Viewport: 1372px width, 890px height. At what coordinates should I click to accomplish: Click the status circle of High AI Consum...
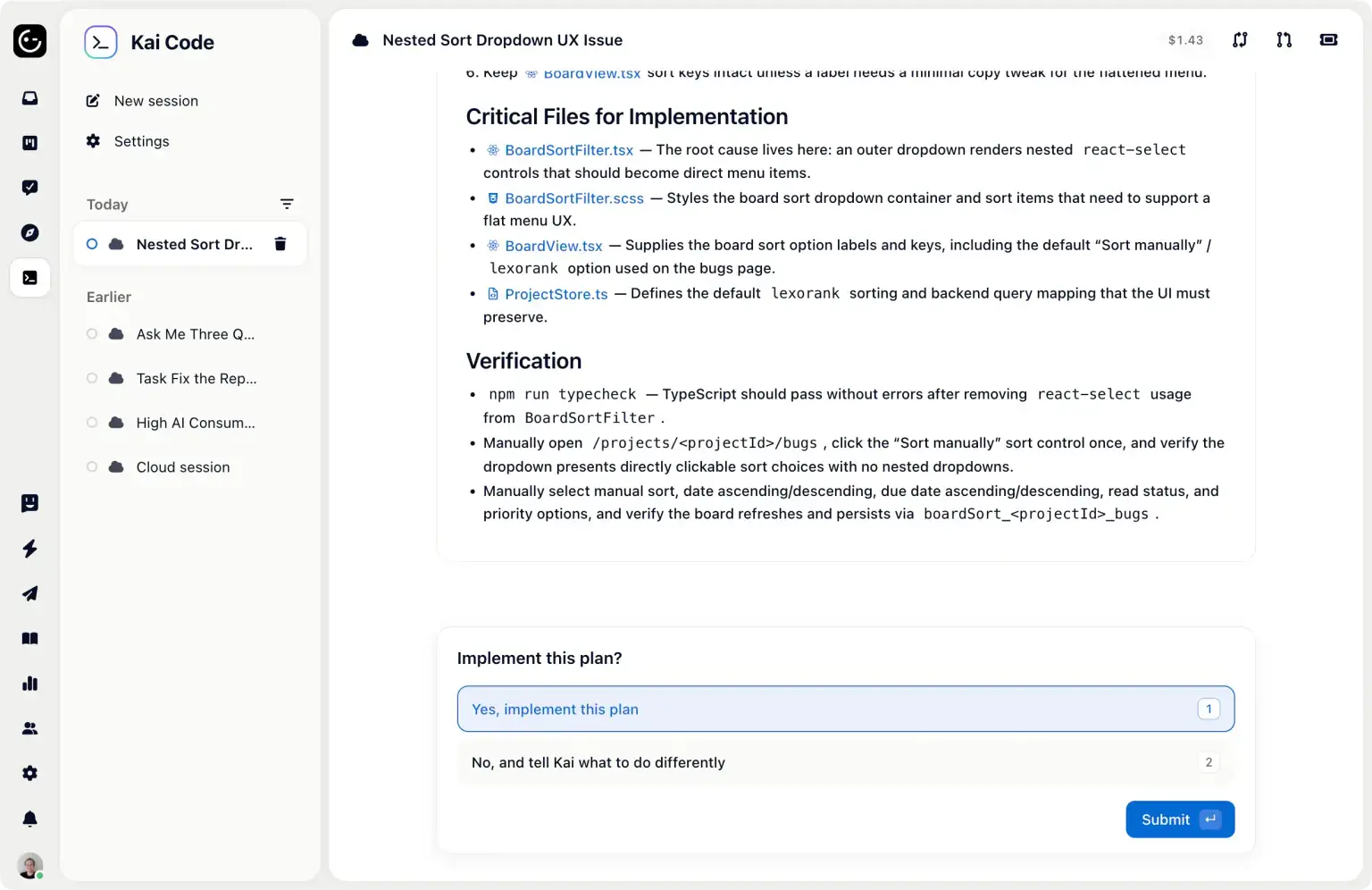tap(92, 423)
